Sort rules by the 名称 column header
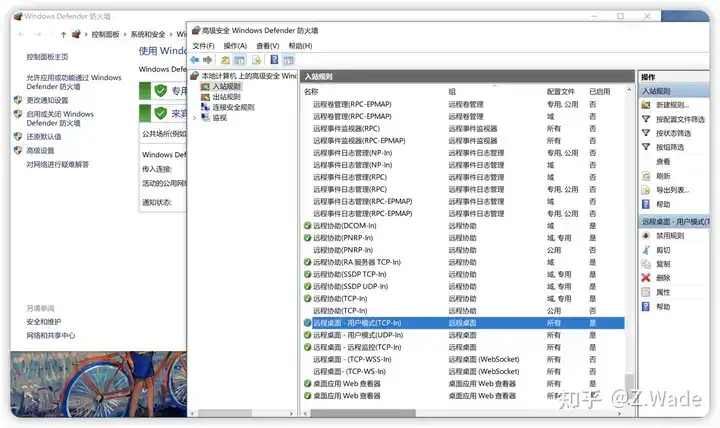Image resolution: width=720 pixels, height=428 pixels. [311, 91]
